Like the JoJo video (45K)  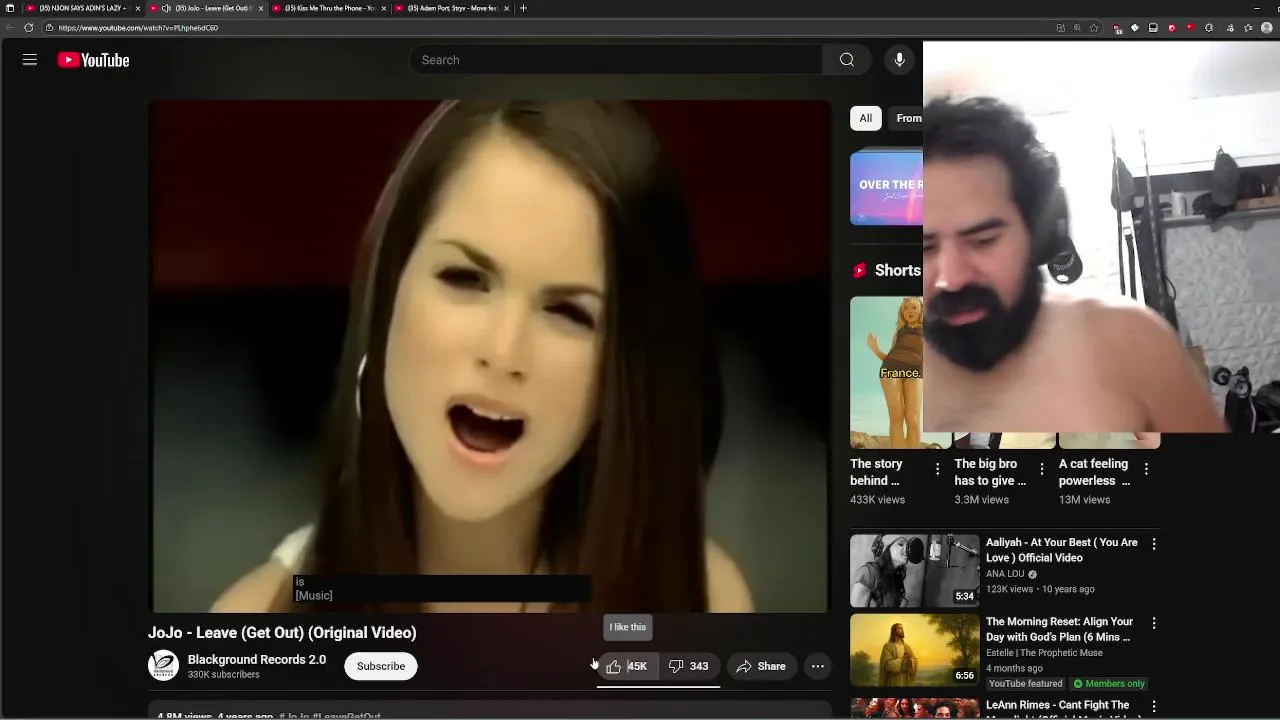pyautogui.click(x=628, y=666)
